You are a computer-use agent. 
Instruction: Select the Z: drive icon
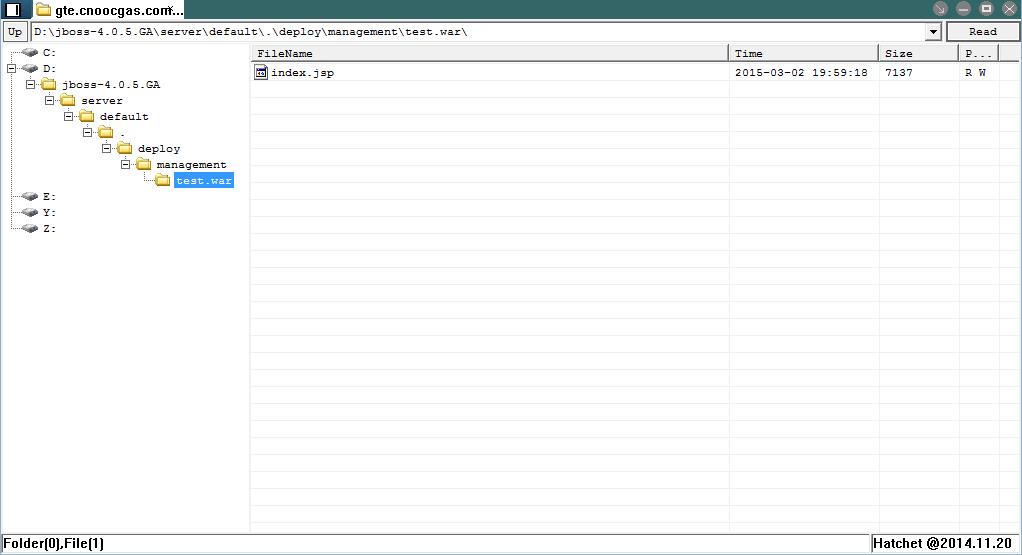click(x=29, y=228)
